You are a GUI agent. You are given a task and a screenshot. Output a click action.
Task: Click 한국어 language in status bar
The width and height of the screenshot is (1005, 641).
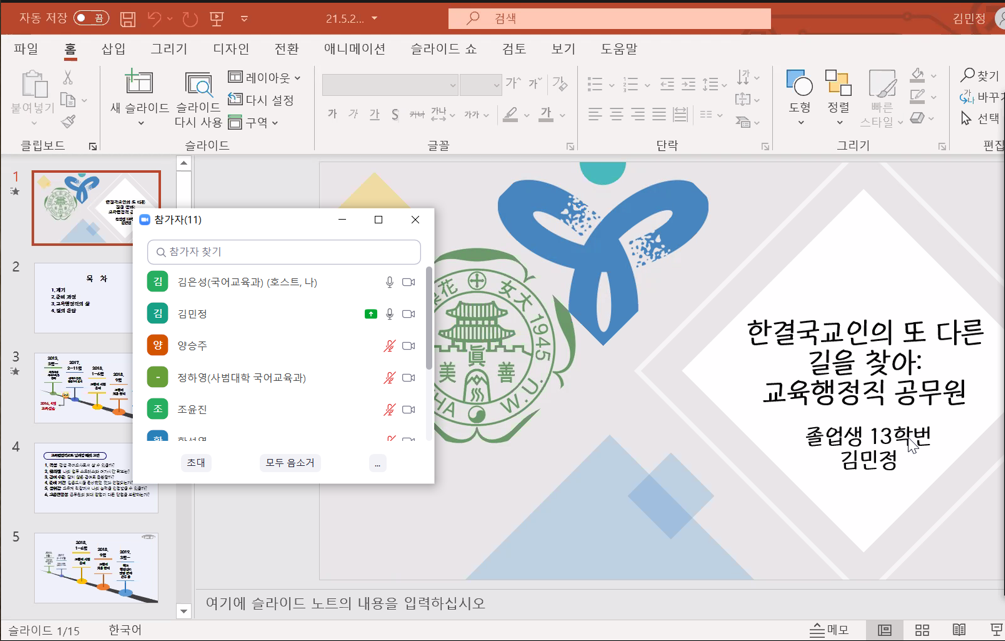point(125,630)
